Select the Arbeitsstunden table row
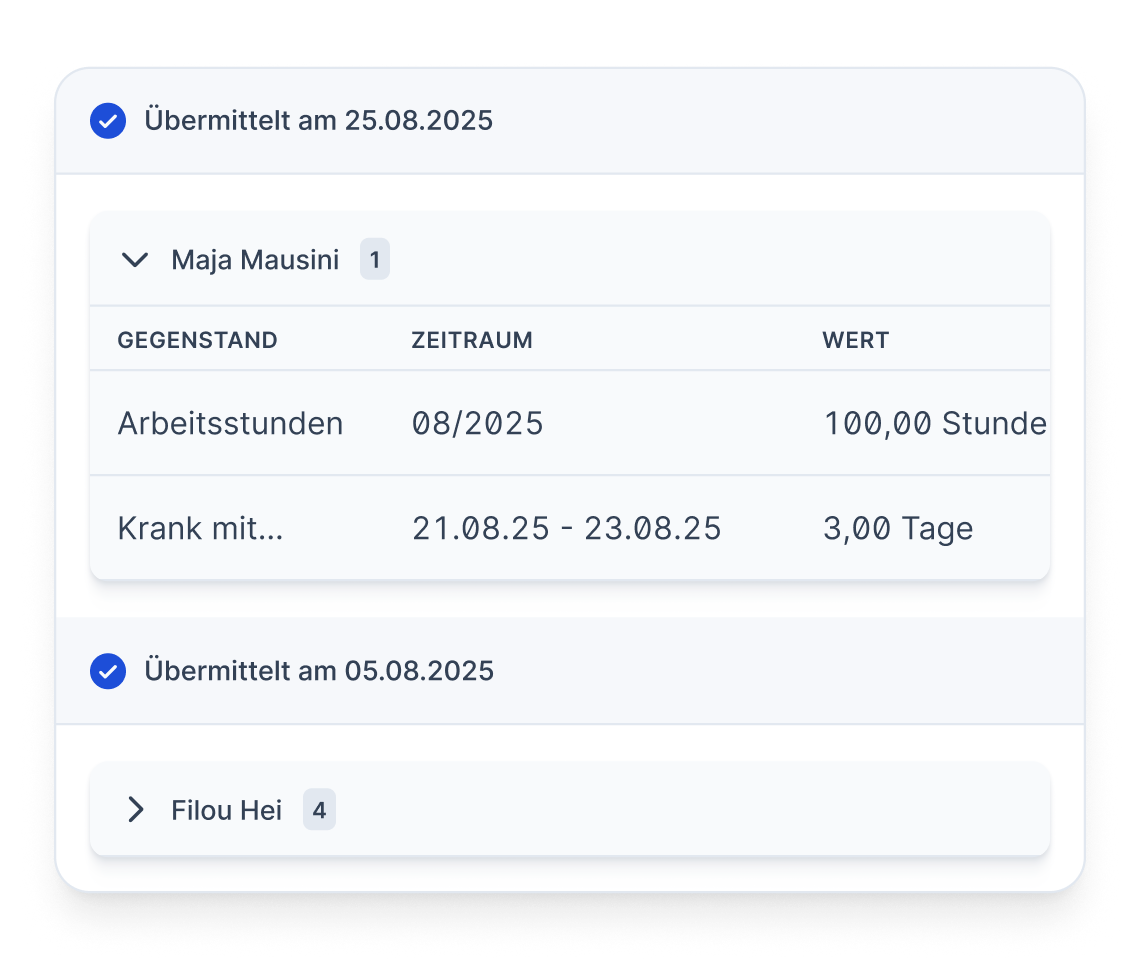The image size is (1140, 960). point(570,423)
